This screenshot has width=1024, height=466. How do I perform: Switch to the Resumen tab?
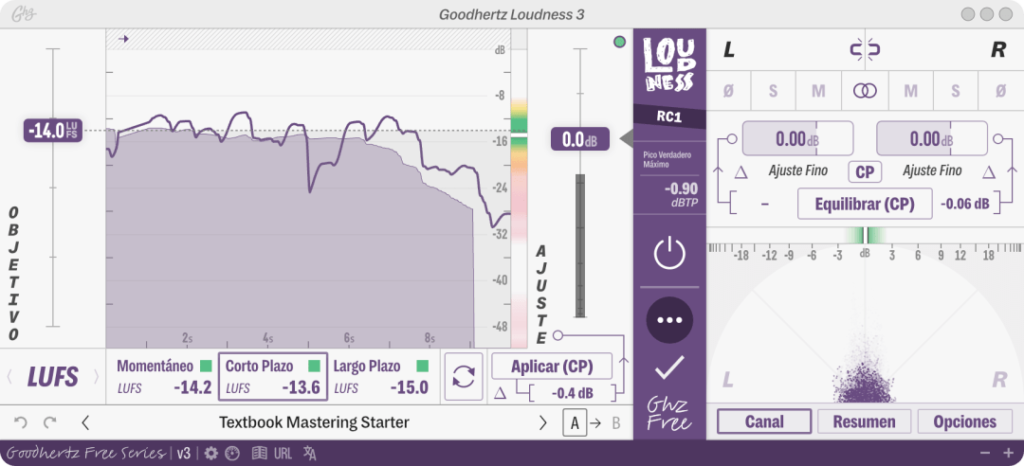tap(865, 422)
